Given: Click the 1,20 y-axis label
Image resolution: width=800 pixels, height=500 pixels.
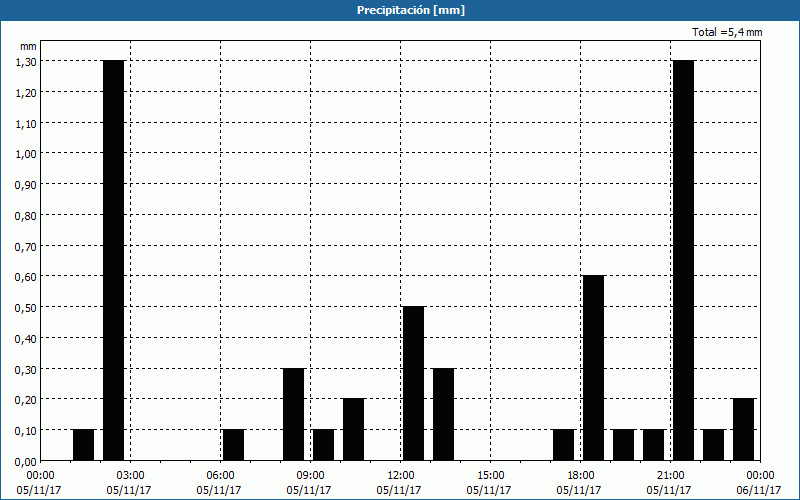Looking at the screenshot, I should click(26, 92).
